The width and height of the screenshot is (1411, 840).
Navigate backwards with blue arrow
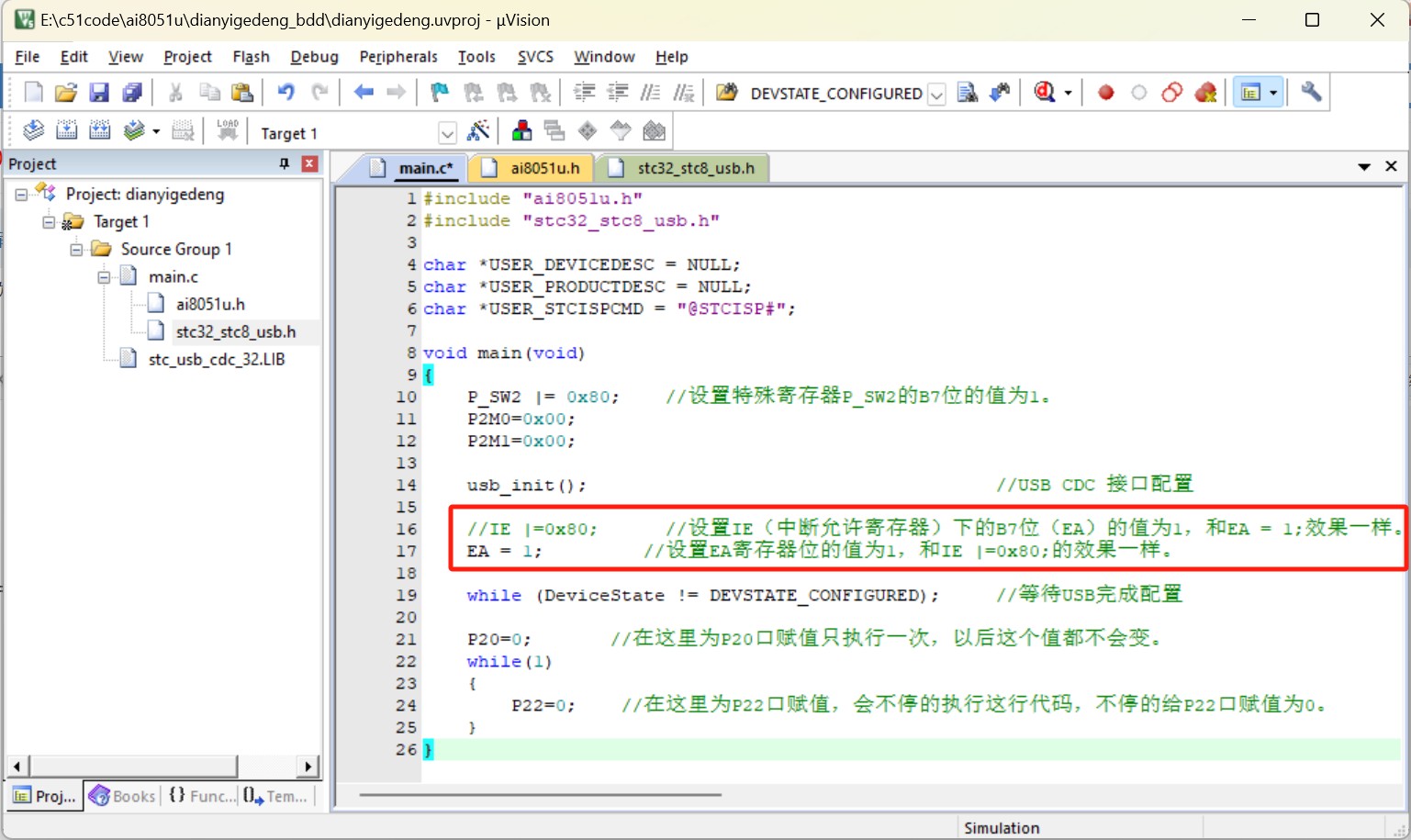pos(364,92)
